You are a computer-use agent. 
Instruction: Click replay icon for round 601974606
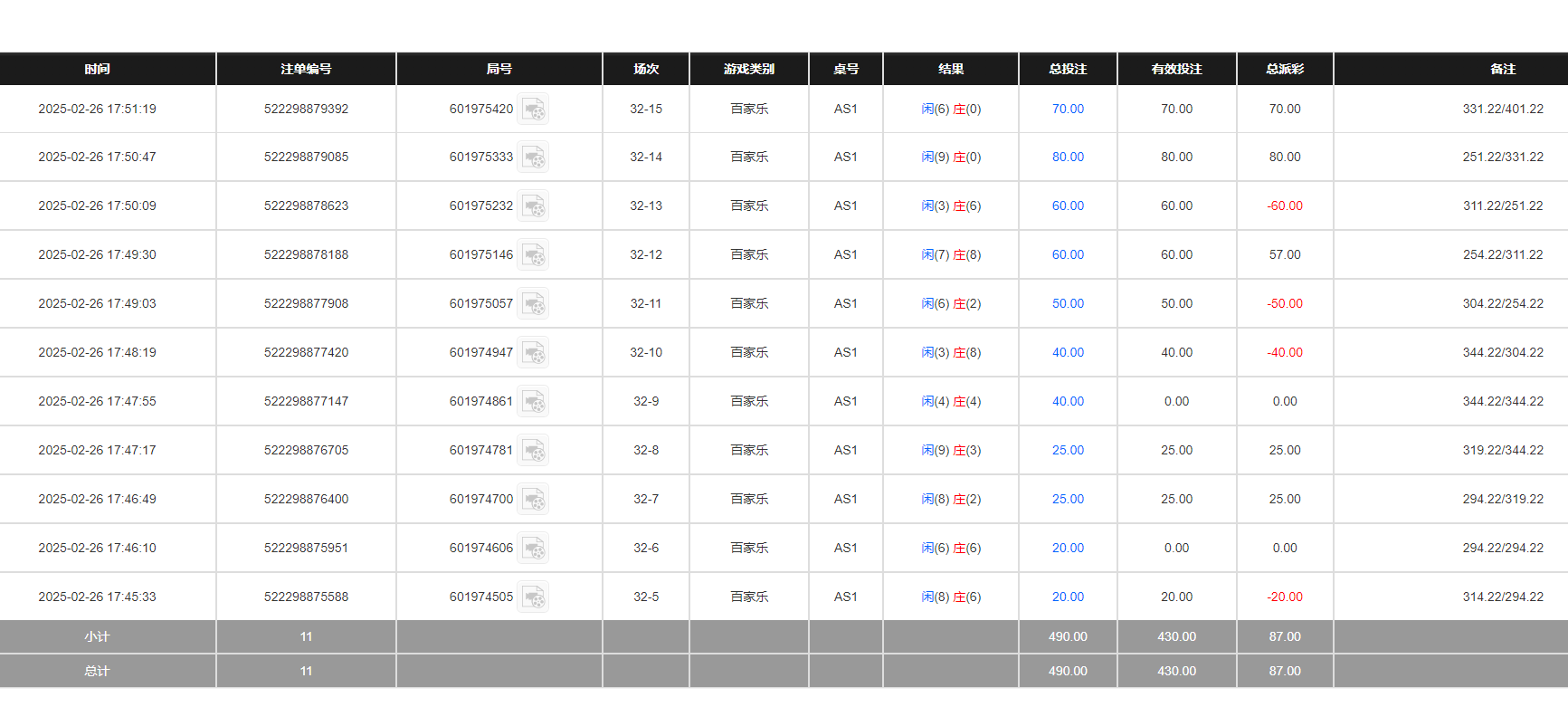(x=533, y=549)
